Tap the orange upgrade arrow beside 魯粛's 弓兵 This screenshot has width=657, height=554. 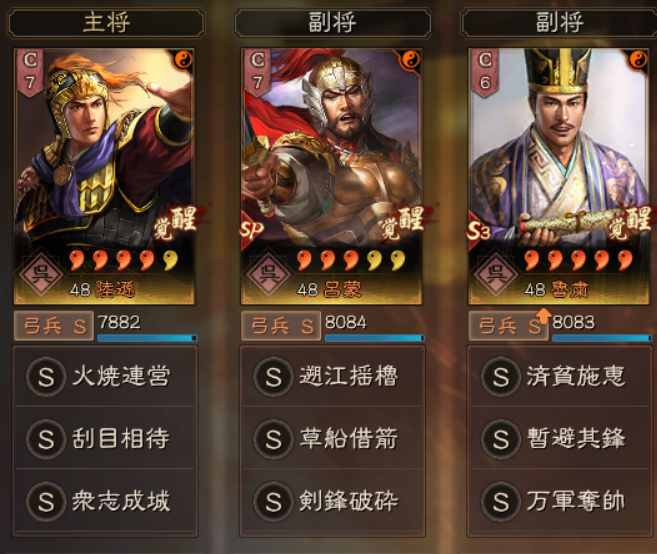point(543,316)
